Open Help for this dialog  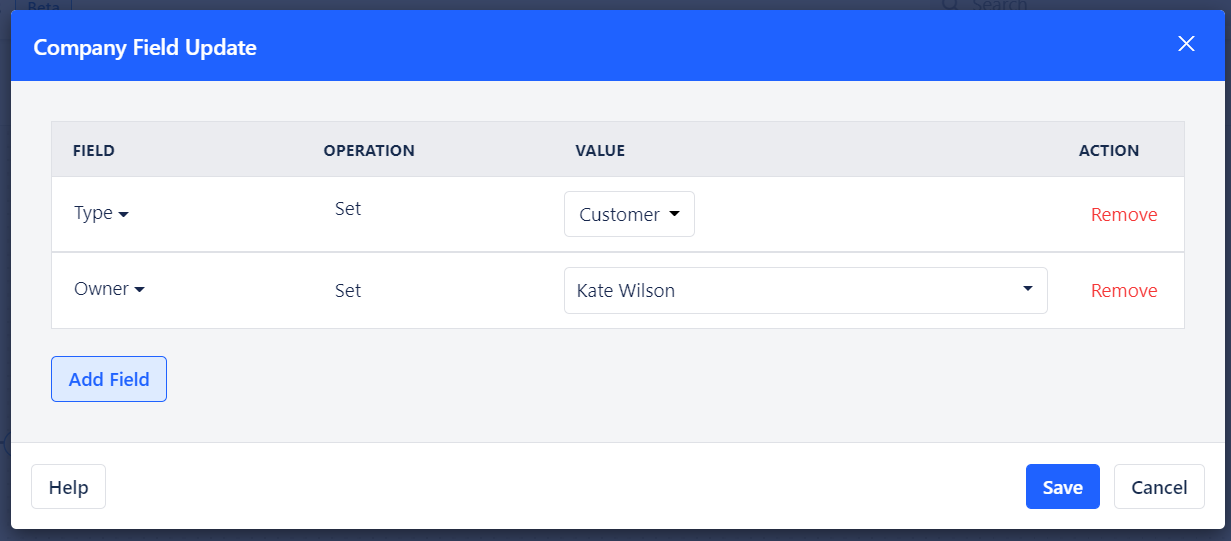(68, 487)
